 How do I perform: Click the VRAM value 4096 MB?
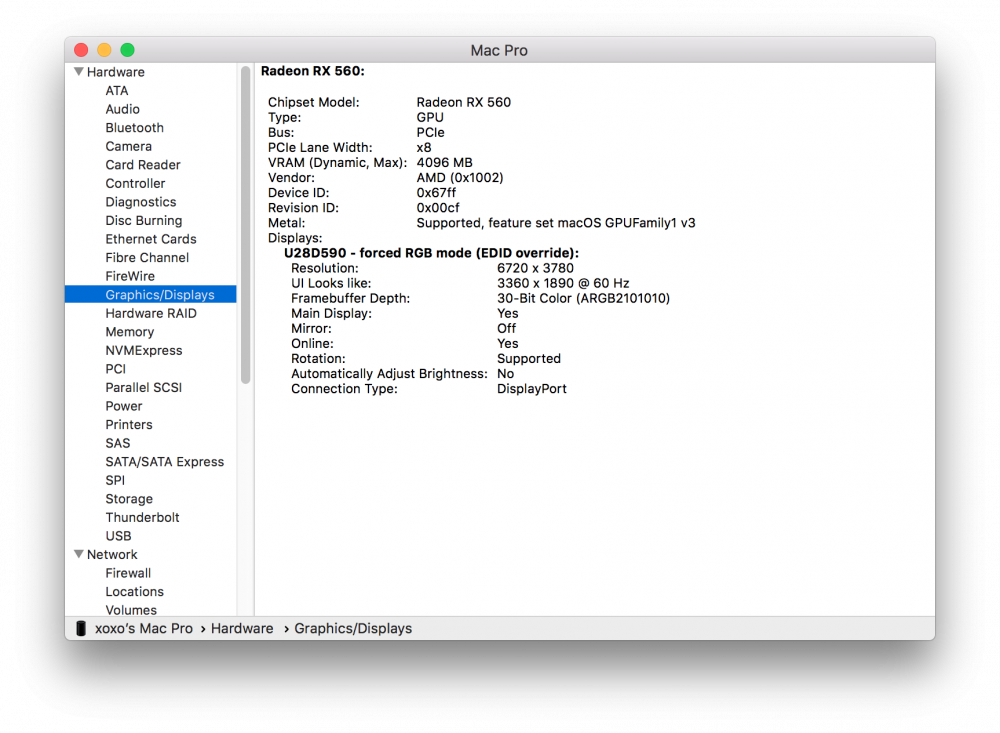pyautogui.click(x=445, y=163)
